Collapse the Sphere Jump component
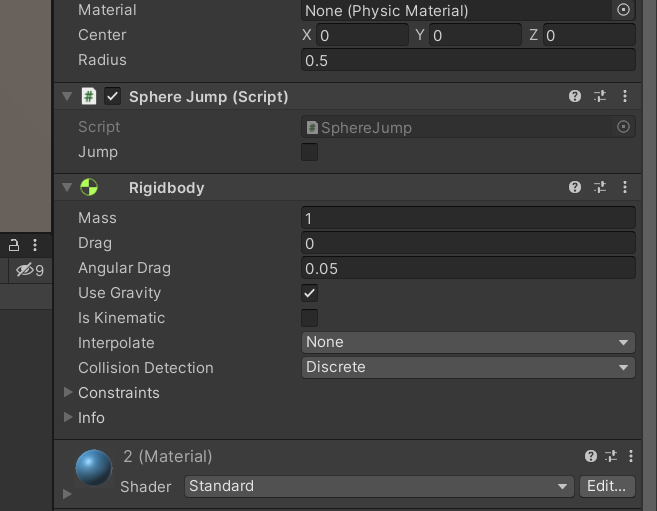 (67, 96)
